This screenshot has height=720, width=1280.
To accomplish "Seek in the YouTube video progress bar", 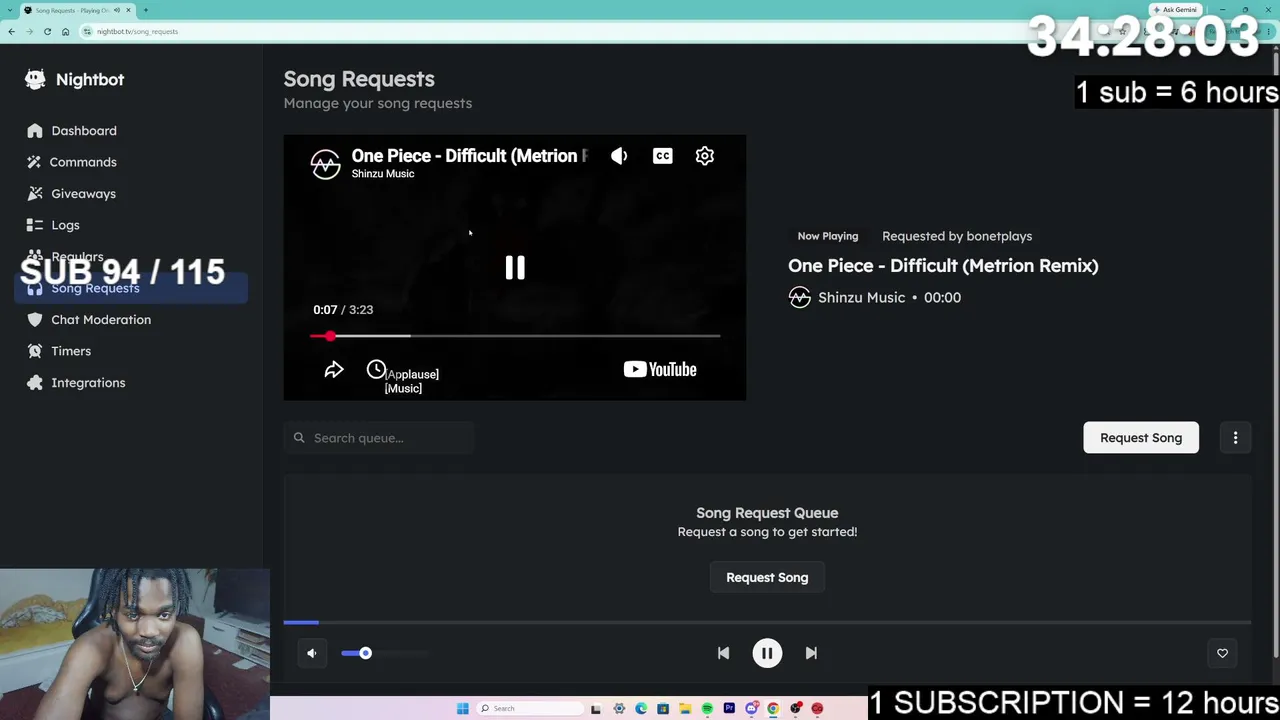I will coord(515,336).
